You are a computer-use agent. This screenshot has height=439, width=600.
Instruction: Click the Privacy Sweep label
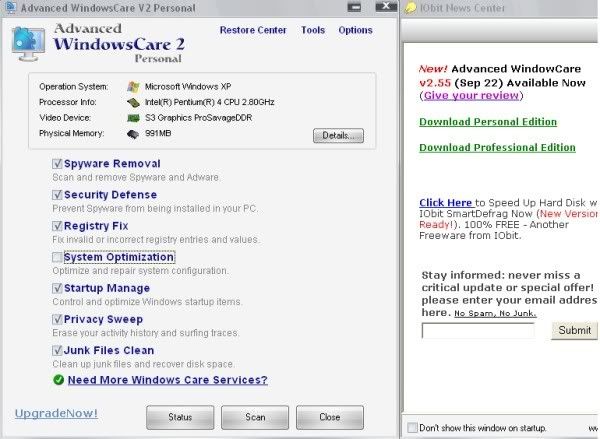tap(103, 319)
